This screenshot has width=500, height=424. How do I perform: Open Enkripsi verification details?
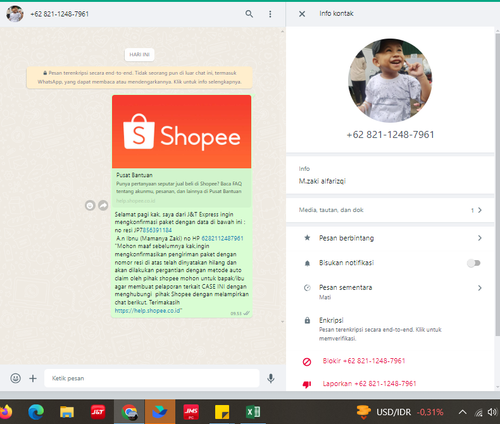[390, 329]
